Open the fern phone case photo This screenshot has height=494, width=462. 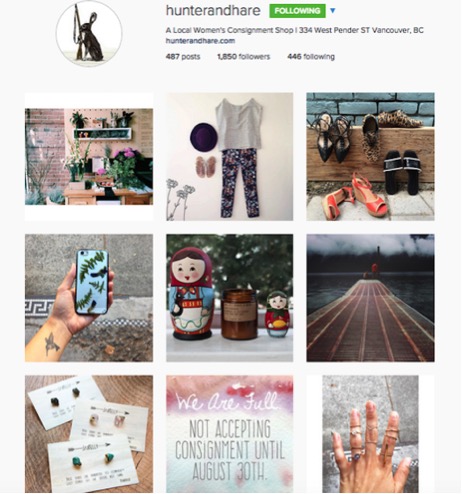(89, 298)
